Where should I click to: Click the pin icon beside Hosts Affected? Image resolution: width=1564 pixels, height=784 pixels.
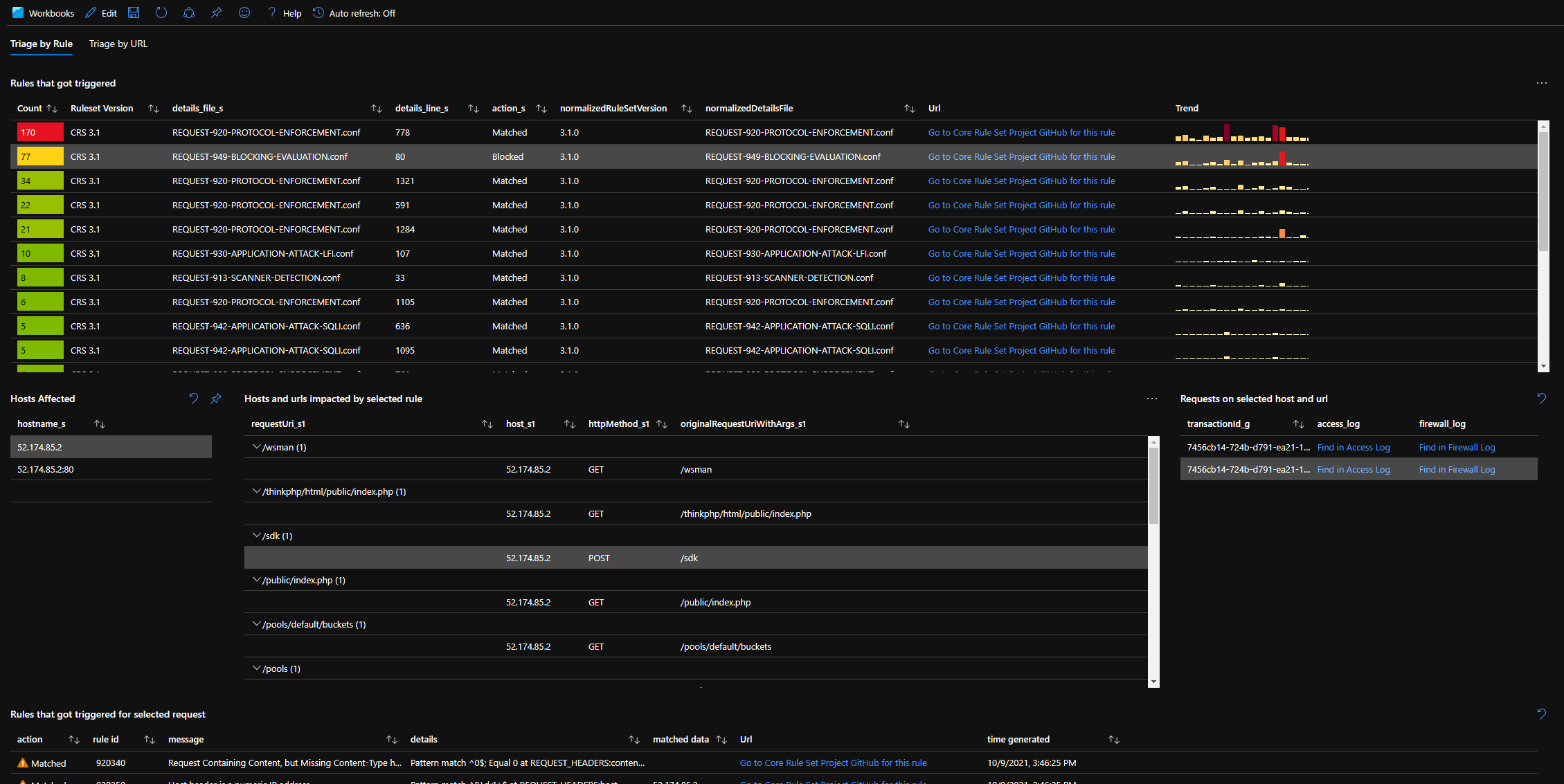point(216,399)
